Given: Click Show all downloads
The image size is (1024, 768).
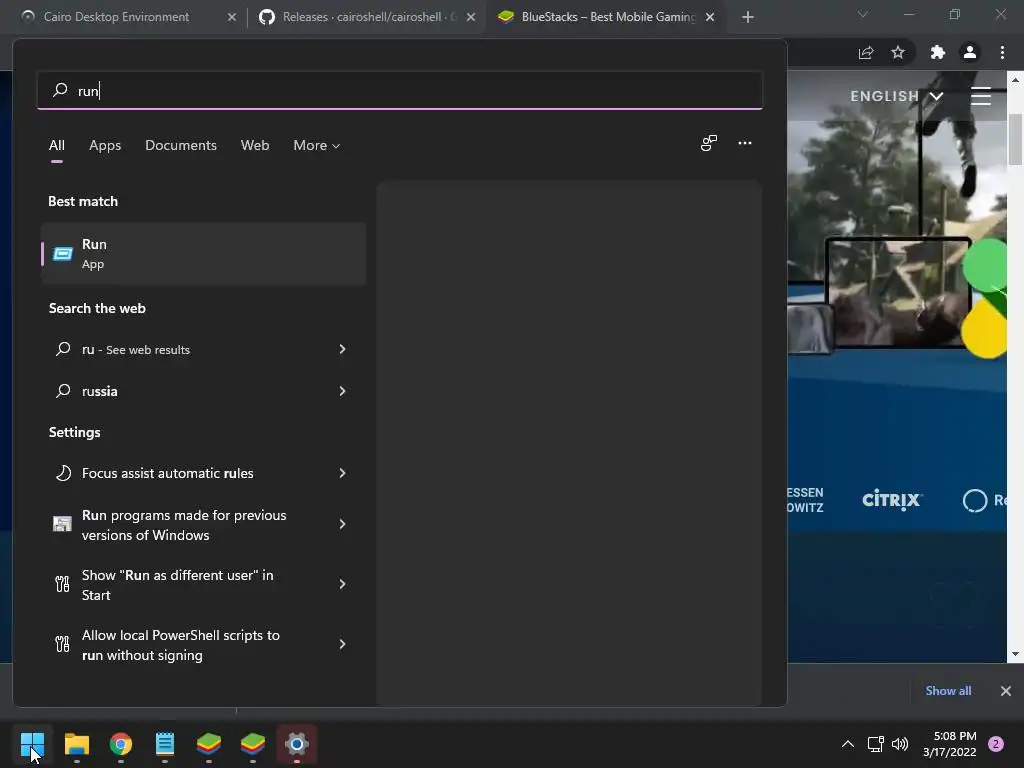Looking at the screenshot, I should pyautogui.click(x=948, y=691).
